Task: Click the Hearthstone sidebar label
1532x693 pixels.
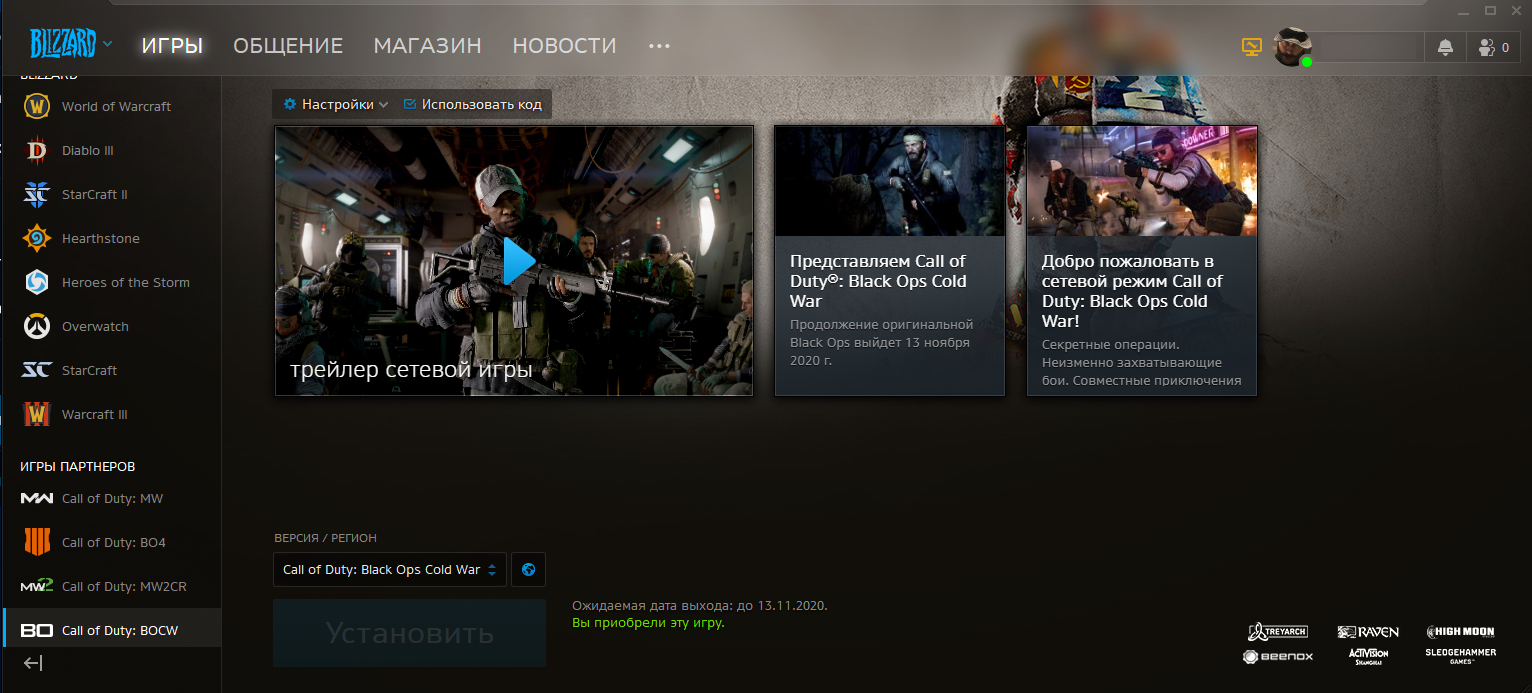Action: (x=101, y=238)
